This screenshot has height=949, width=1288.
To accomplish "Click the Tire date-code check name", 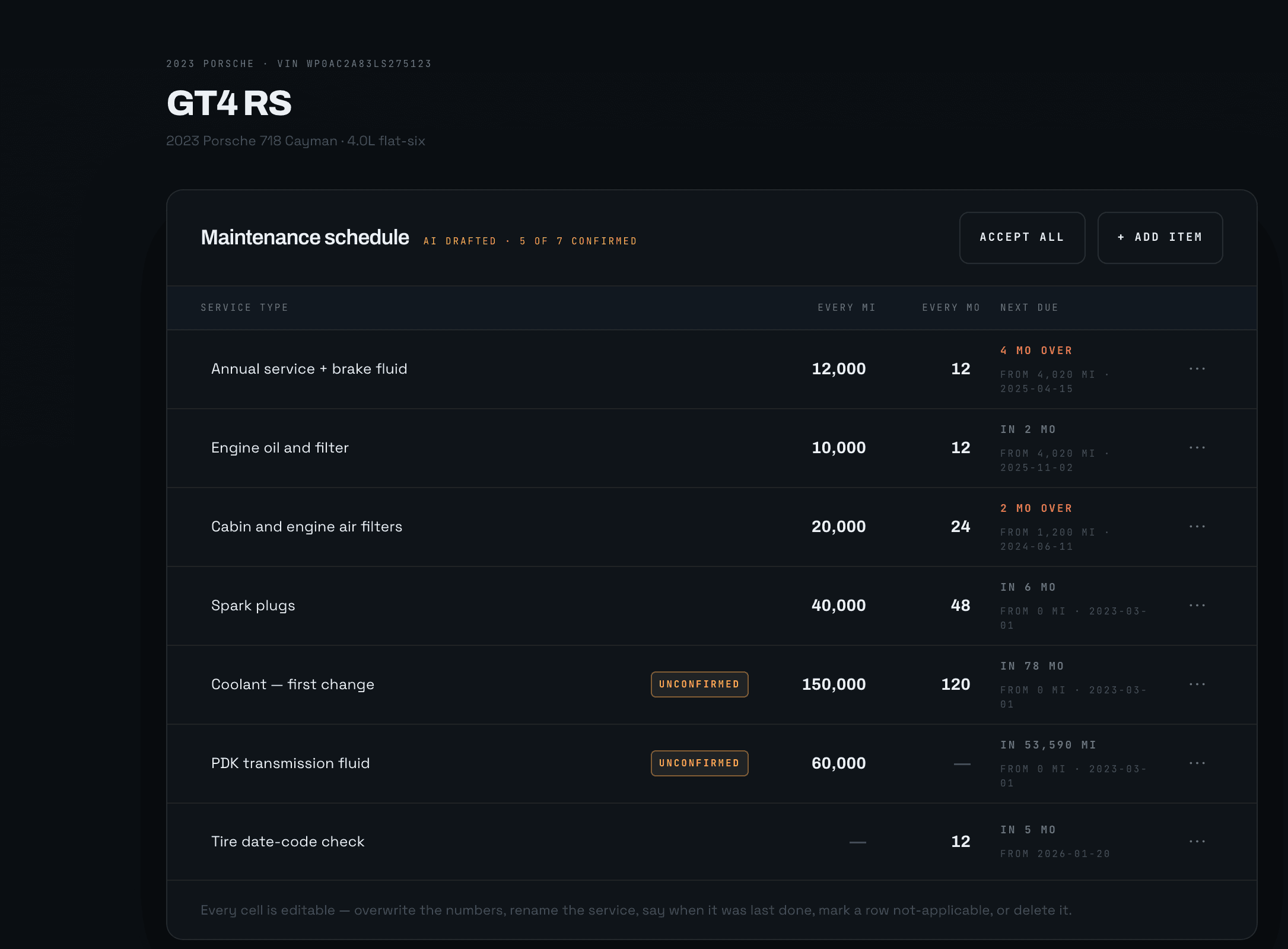I will [288, 842].
